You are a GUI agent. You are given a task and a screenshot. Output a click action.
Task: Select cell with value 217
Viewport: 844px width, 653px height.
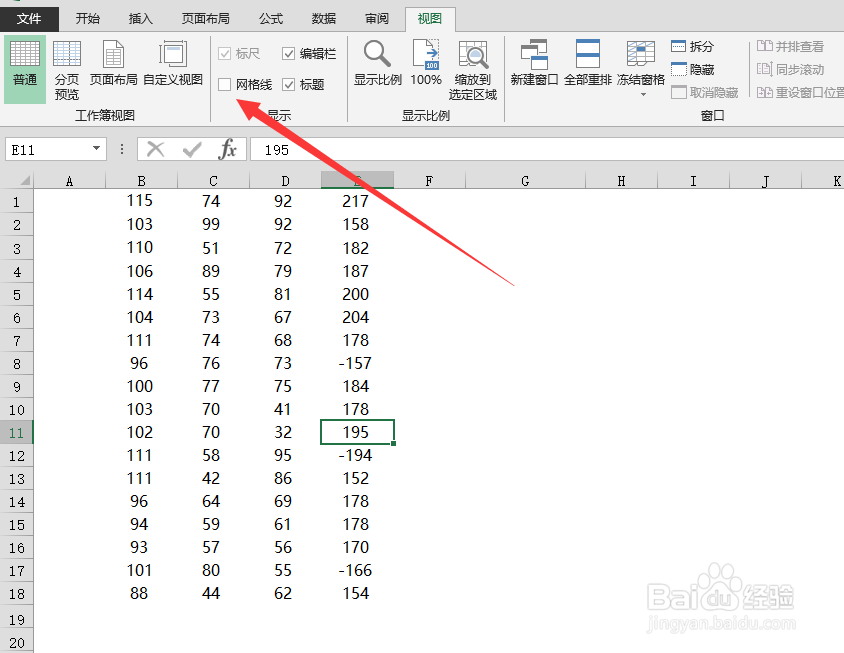click(357, 201)
